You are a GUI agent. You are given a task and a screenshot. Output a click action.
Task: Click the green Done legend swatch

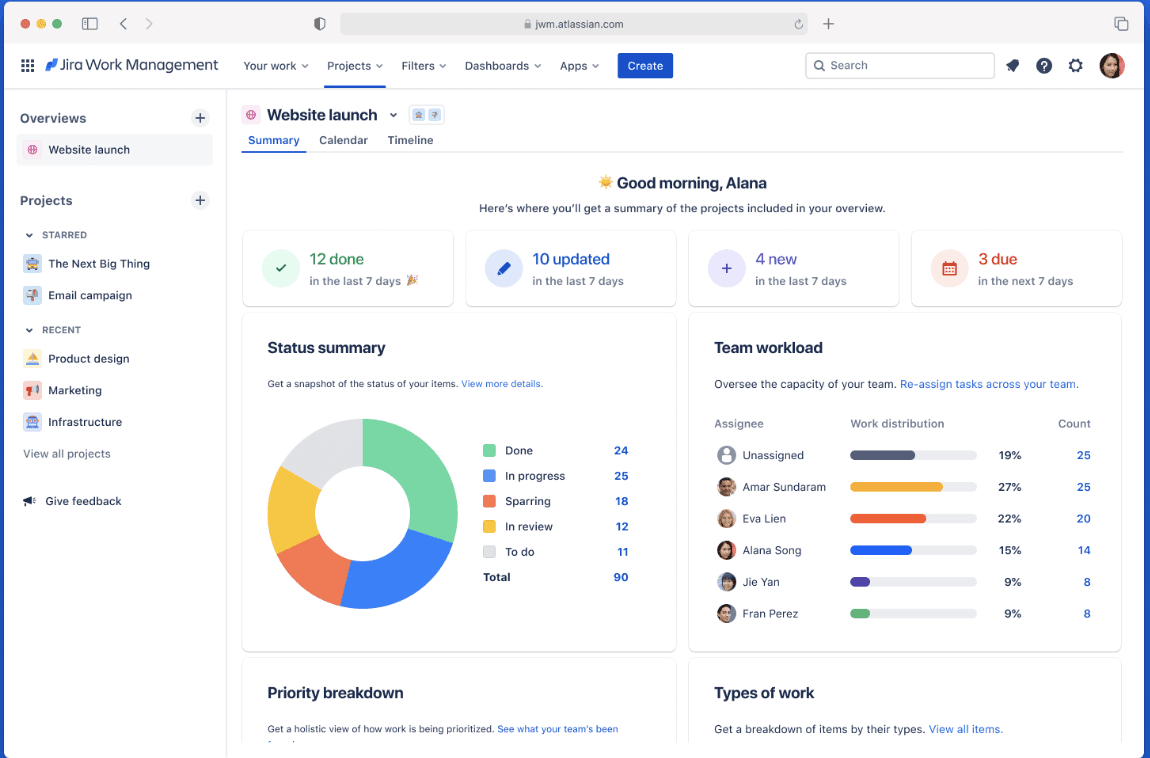pyautogui.click(x=489, y=451)
